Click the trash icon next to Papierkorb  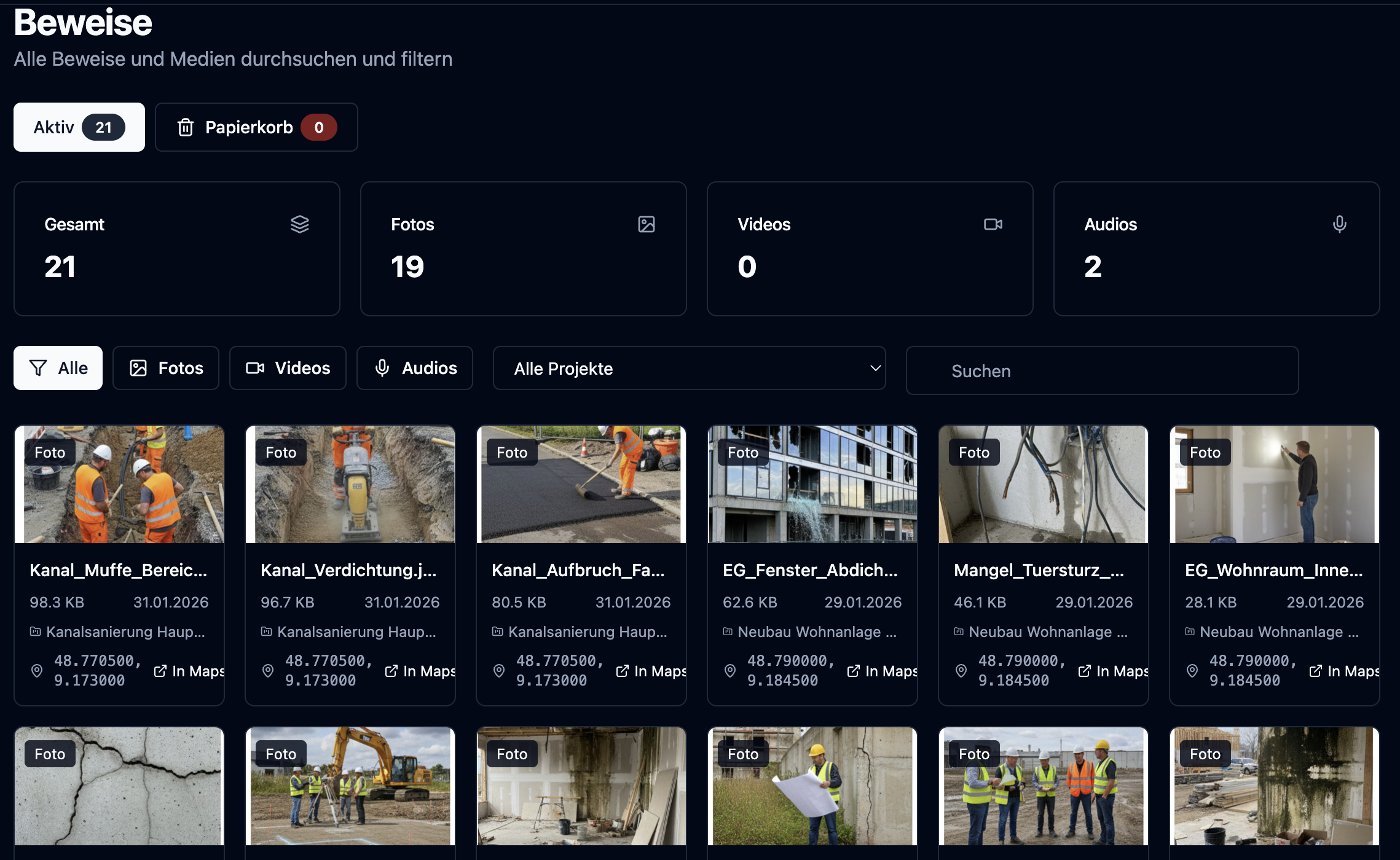tap(186, 127)
